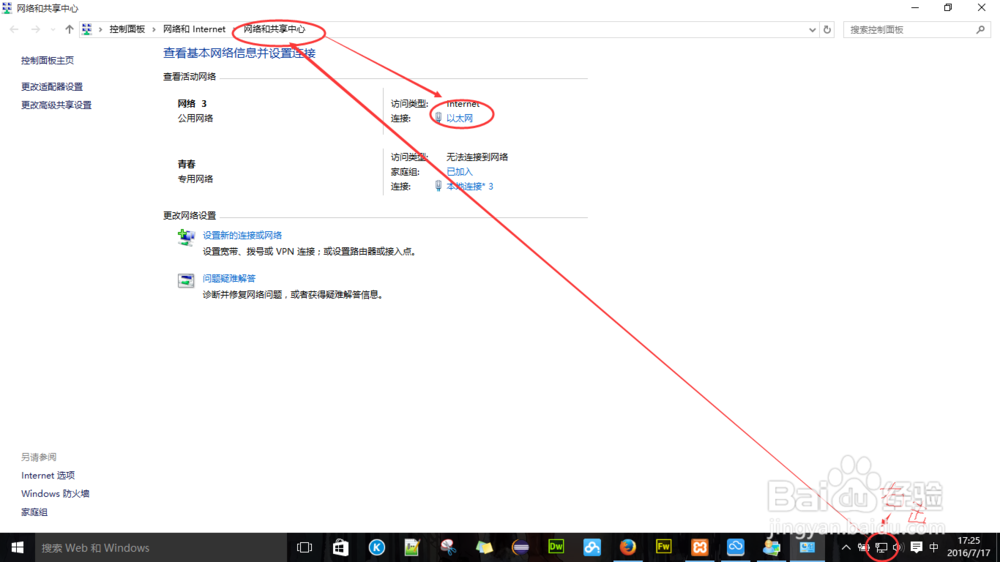
Task: Select 网络和共享中心 breadcrumb item
Action: pyautogui.click(x=274, y=29)
